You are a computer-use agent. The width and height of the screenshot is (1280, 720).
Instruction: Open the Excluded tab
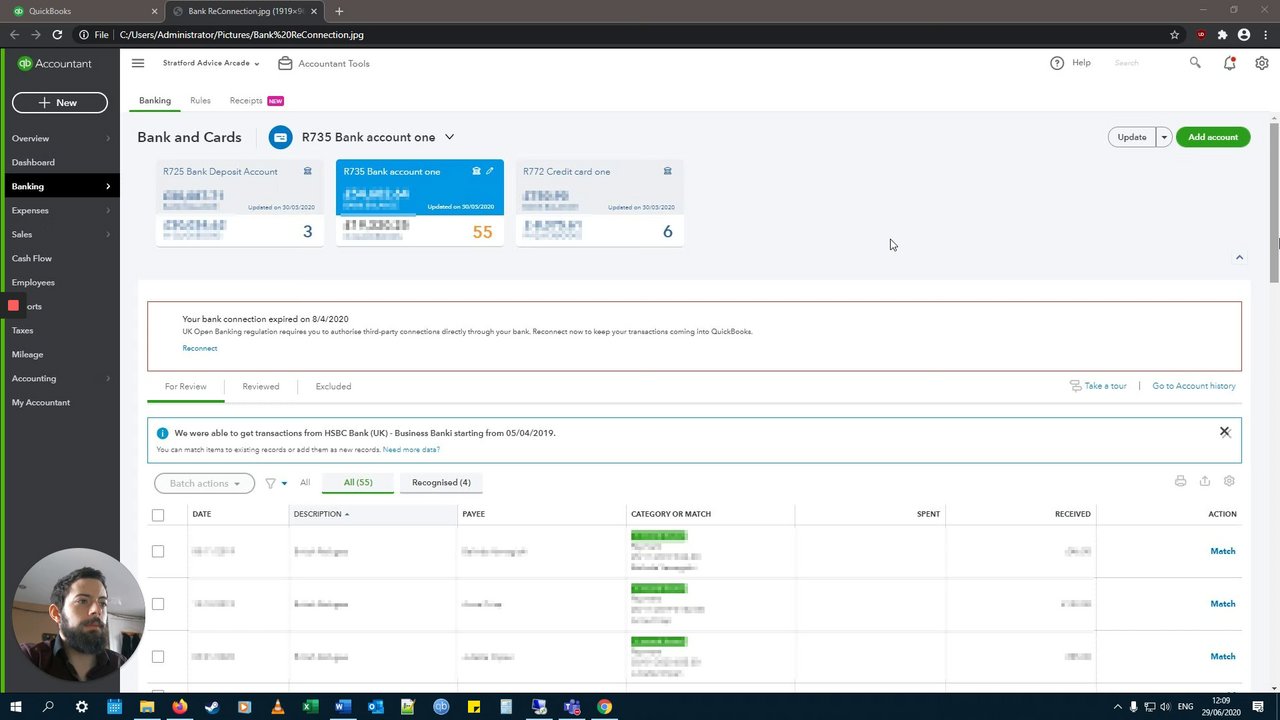[x=333, y=386]
